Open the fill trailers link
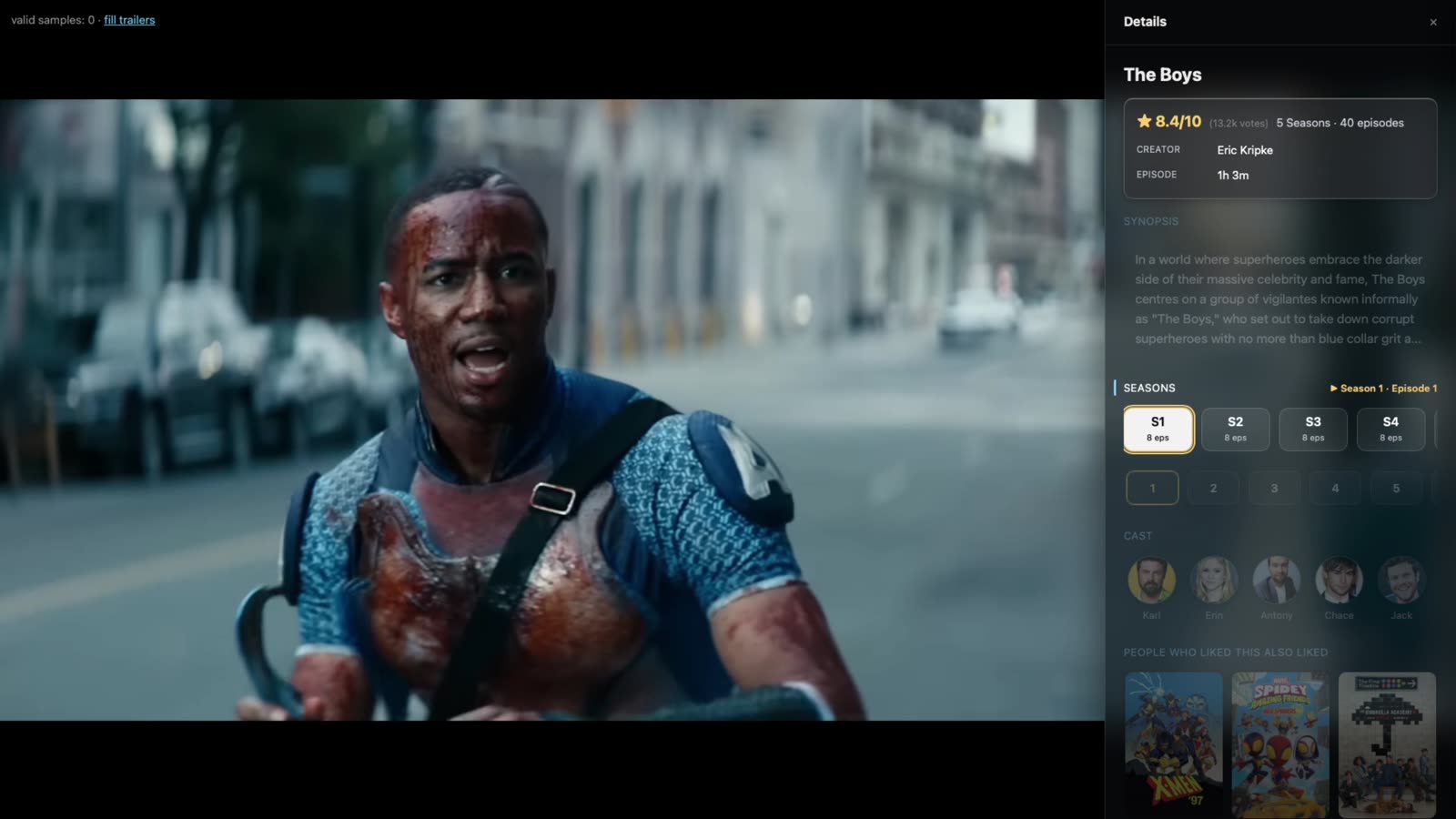Viewport: 1456px width, 819px height. (x=129, y=20)
